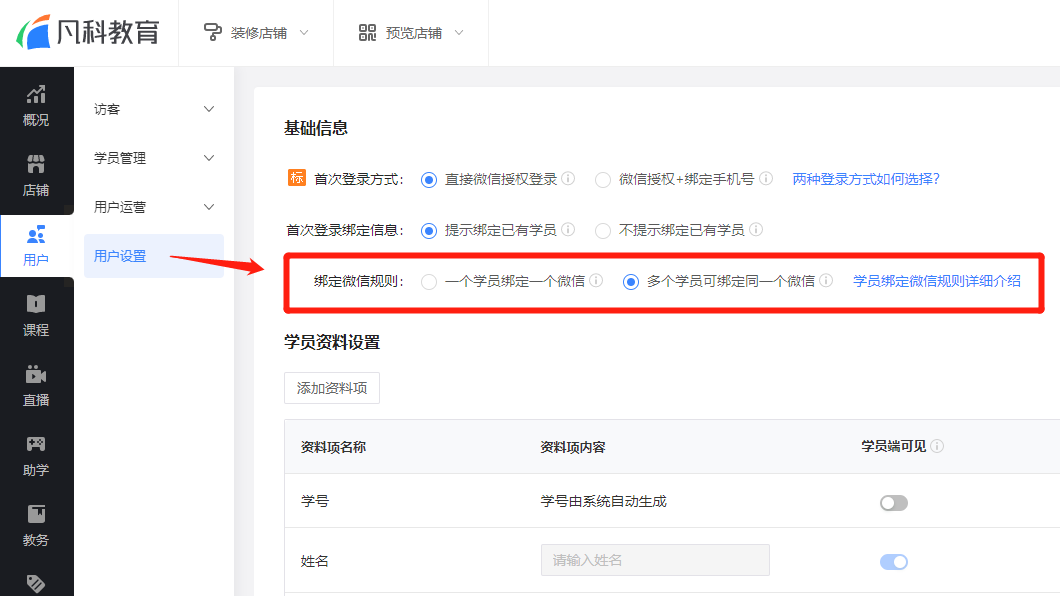Open the 装修店铺 top menu

[256, 32]
